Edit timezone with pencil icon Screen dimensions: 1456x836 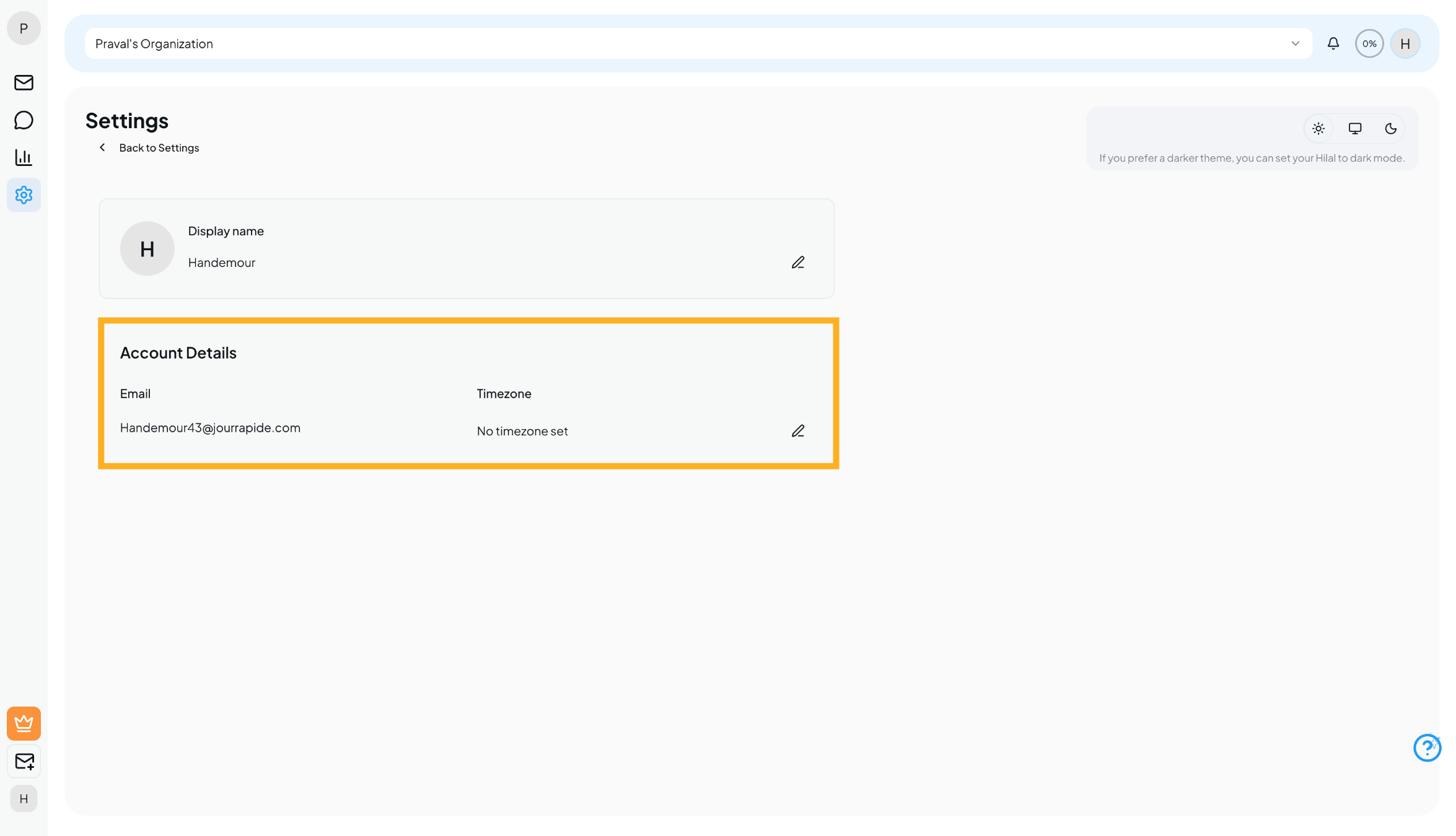click(798, 431)
